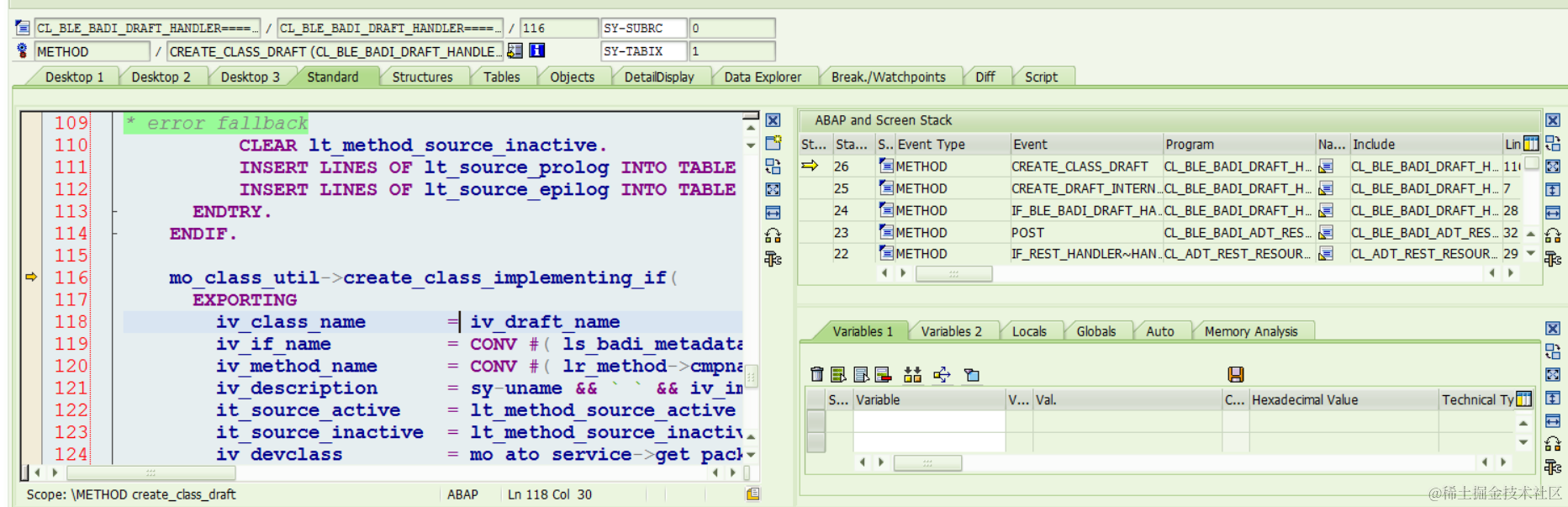1568x507 pixels.
Task: Click swap tool icon beside Variables pane
Action: 1553,351
